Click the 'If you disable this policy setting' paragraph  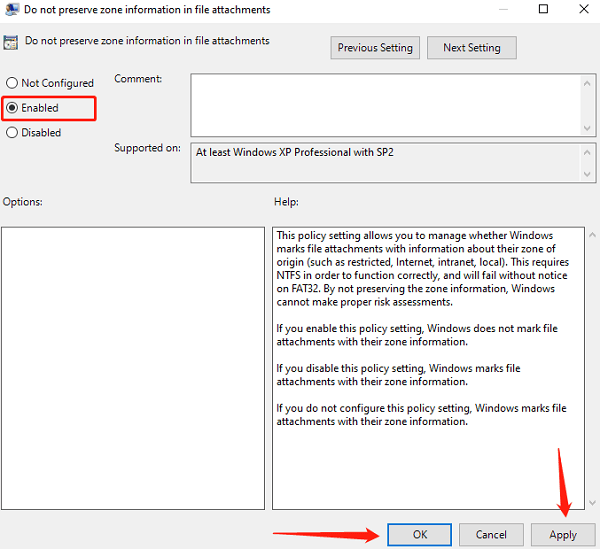[x=398, y=375]
